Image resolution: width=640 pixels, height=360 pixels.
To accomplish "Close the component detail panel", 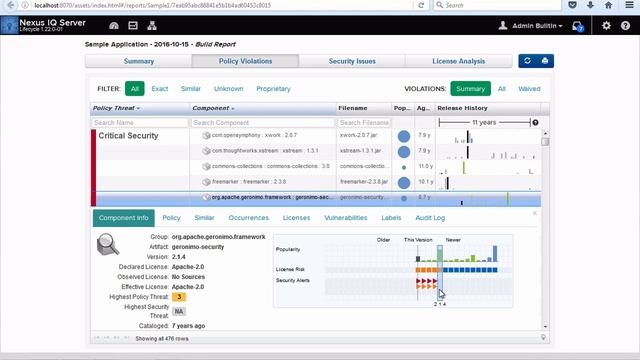I will [x=535, y=213].
